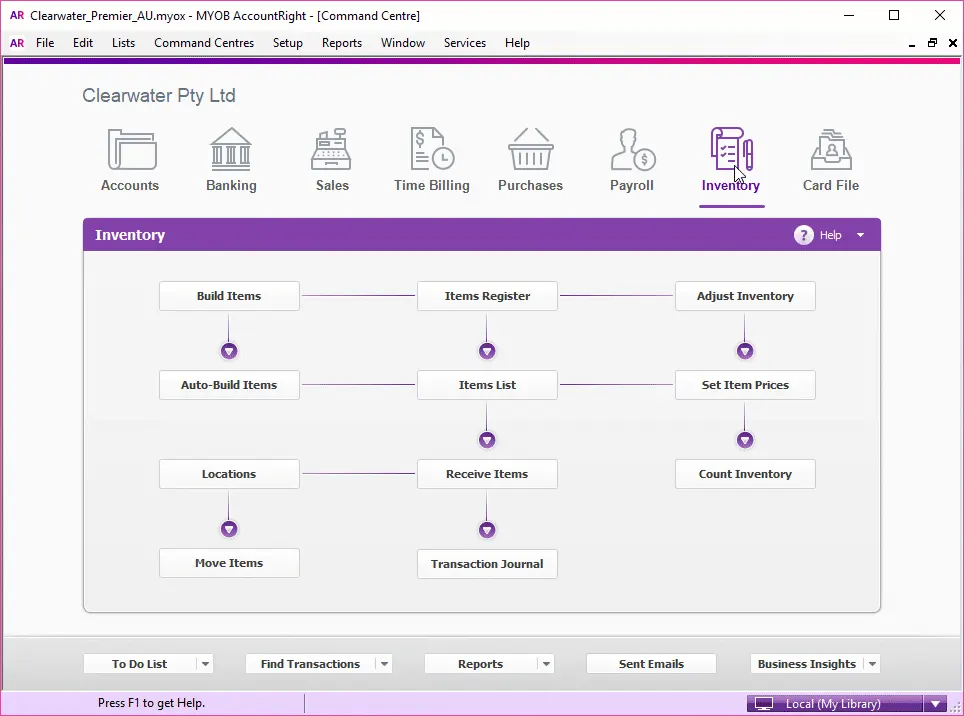The height and width of the screenshot is (716, 964).
Task: Expand the bottom Reports dropdown arrow
Action: click(546, 664)
